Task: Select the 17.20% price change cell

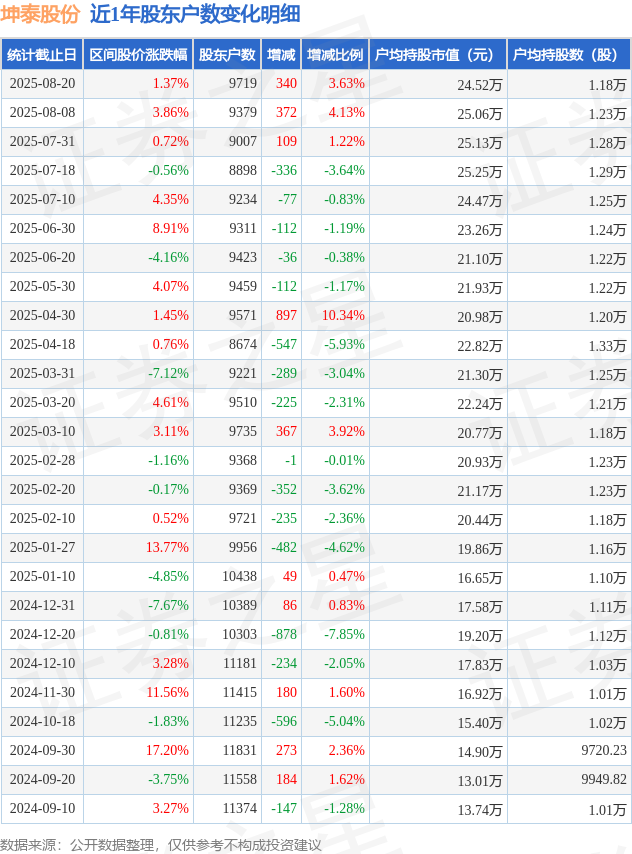Action: point(167,751)
